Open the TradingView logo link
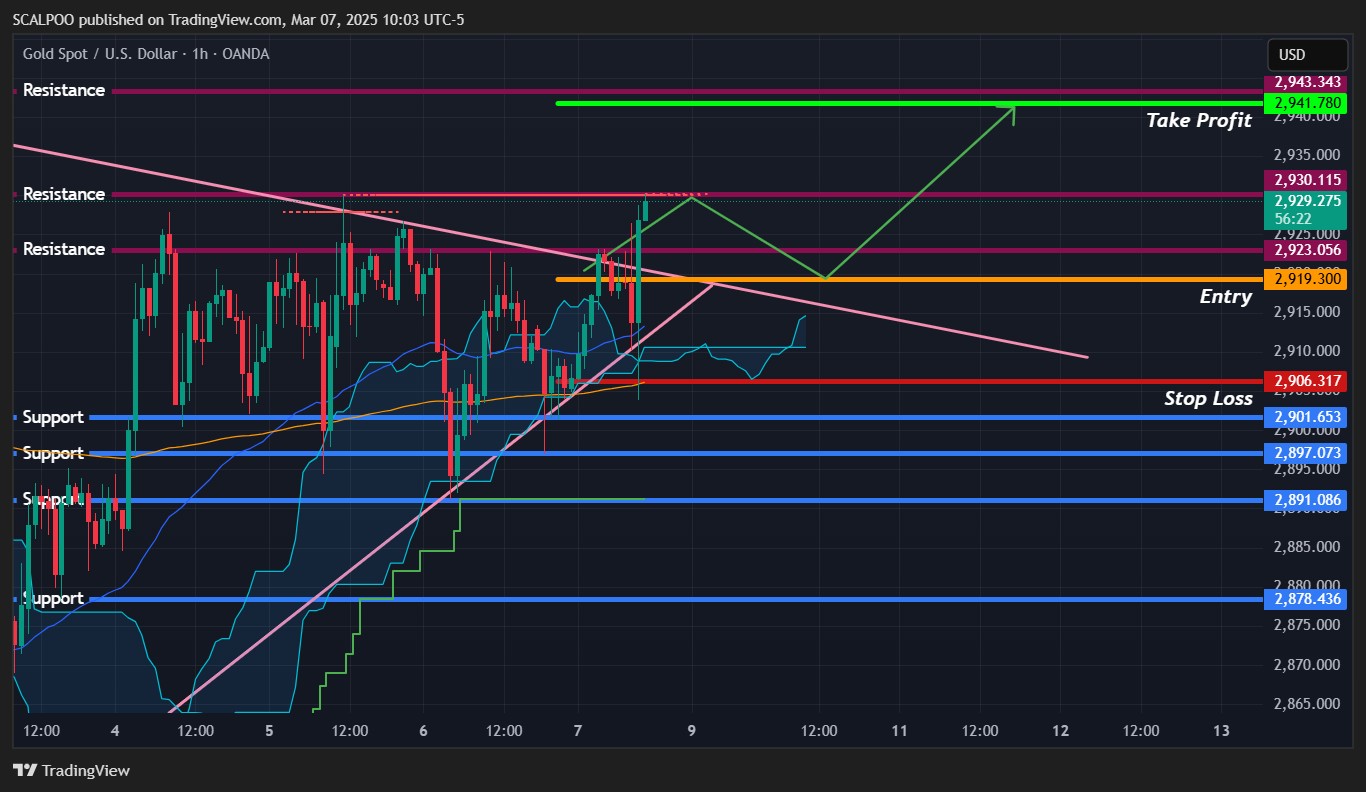Viewport: 1366px width, 792px height. 71,770
